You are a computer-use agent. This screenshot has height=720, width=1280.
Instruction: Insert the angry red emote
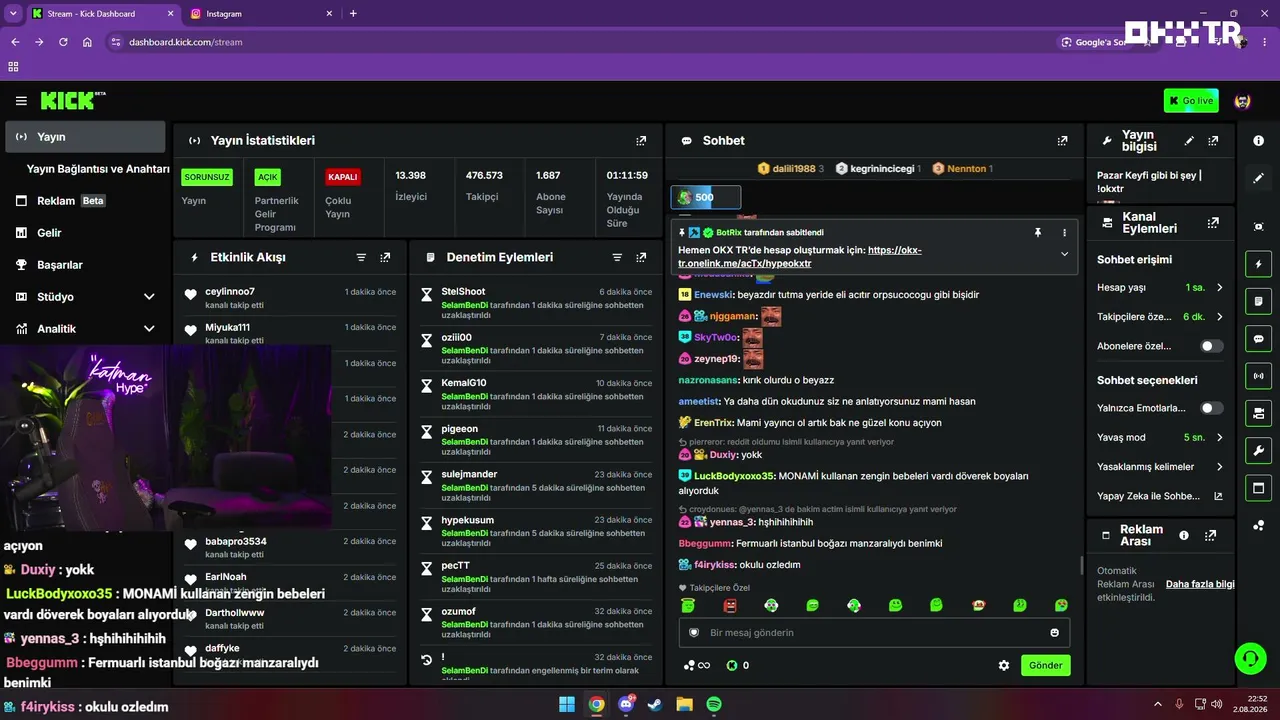(x=730, y=605)
